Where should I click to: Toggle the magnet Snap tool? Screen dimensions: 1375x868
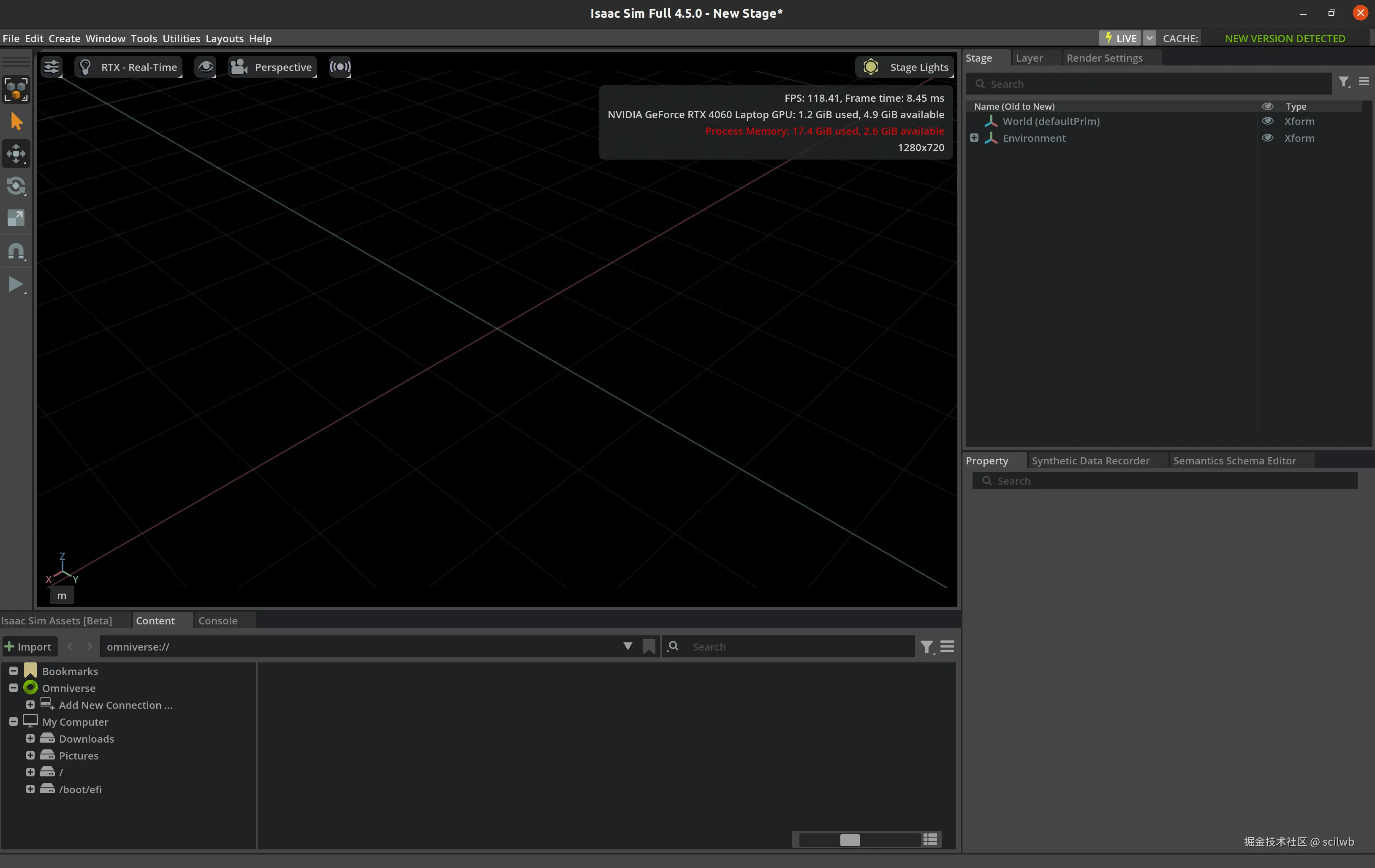pos(16,251)
